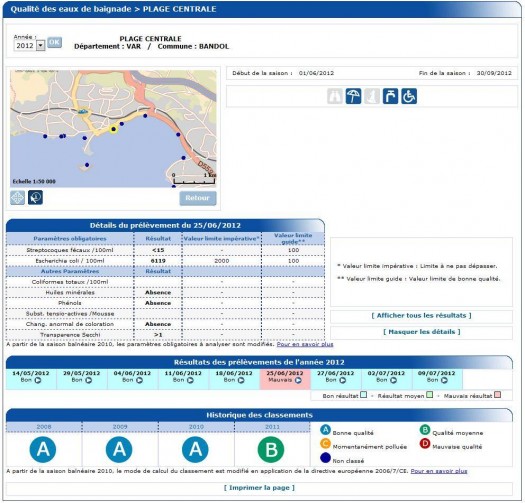The image size is (525, 503).
Task: Click the 'Huiles minérales' row label
Action: [x=70, y=293]
